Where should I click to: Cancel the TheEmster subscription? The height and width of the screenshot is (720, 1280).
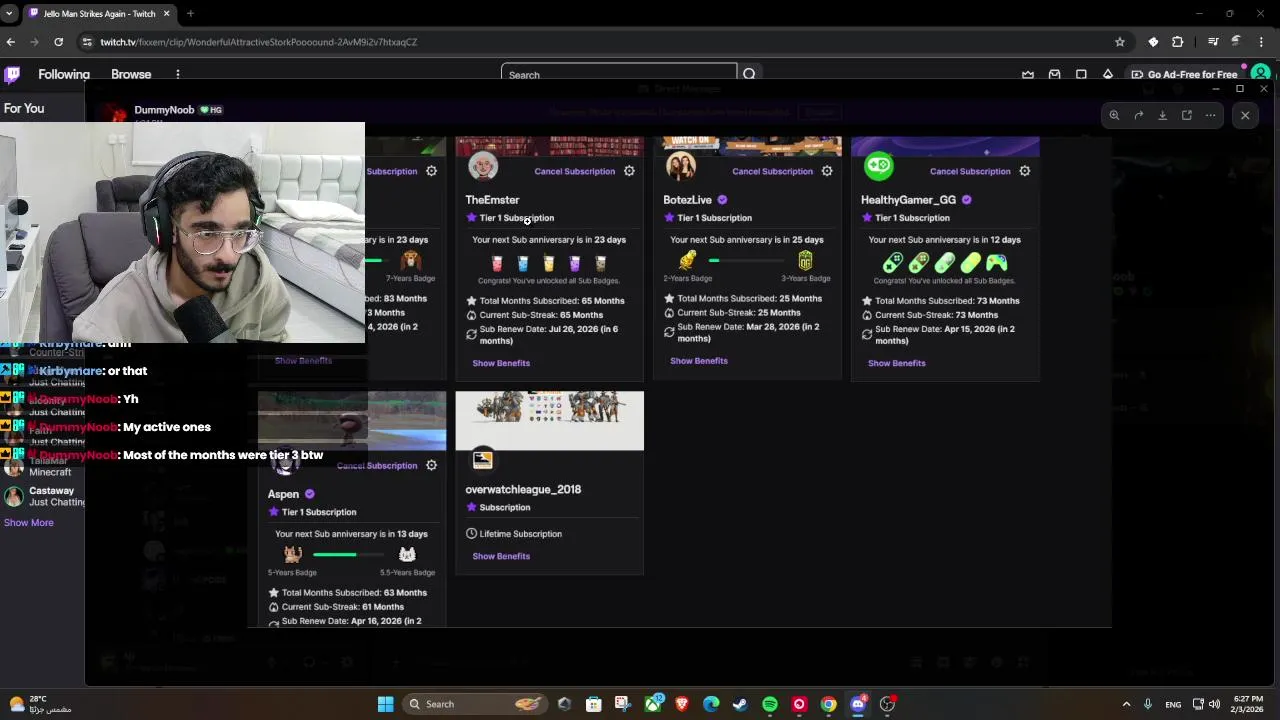(x=574, y=171)
